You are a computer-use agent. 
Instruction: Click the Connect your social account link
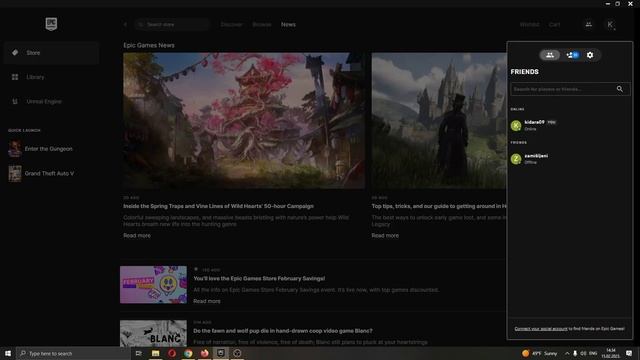coord(541,329)
